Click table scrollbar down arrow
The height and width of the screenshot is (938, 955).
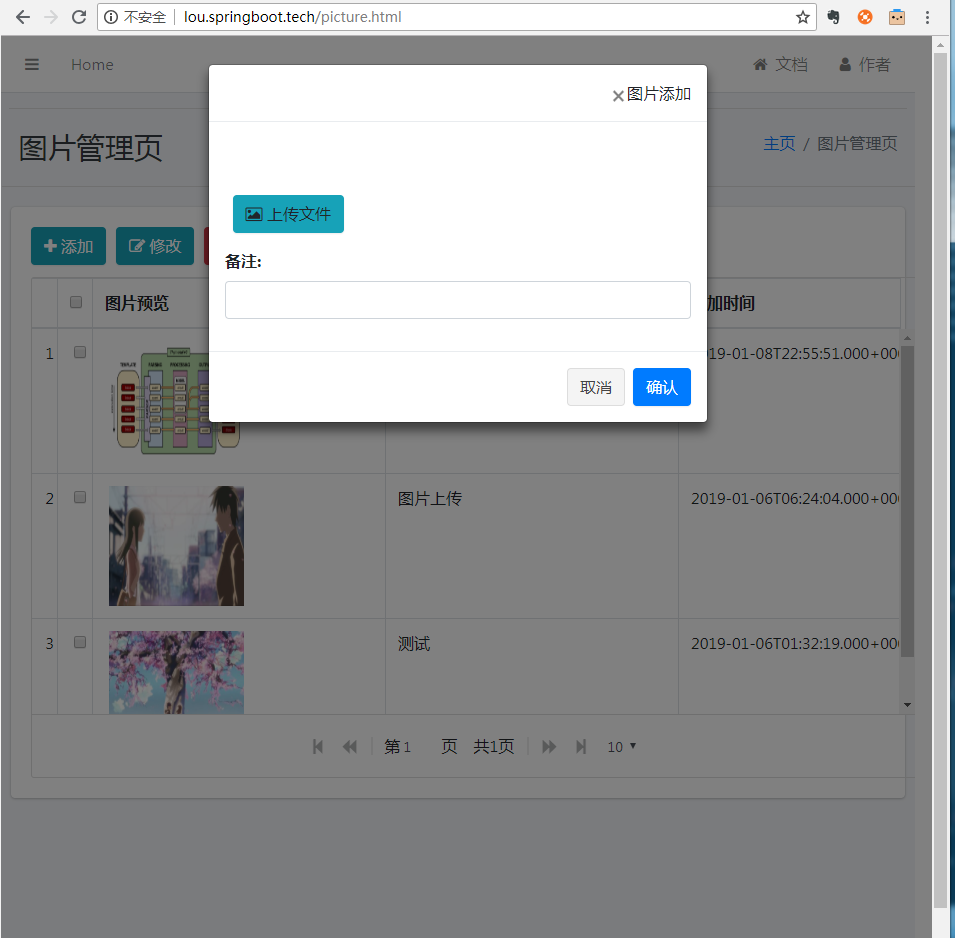coord(907,705)
